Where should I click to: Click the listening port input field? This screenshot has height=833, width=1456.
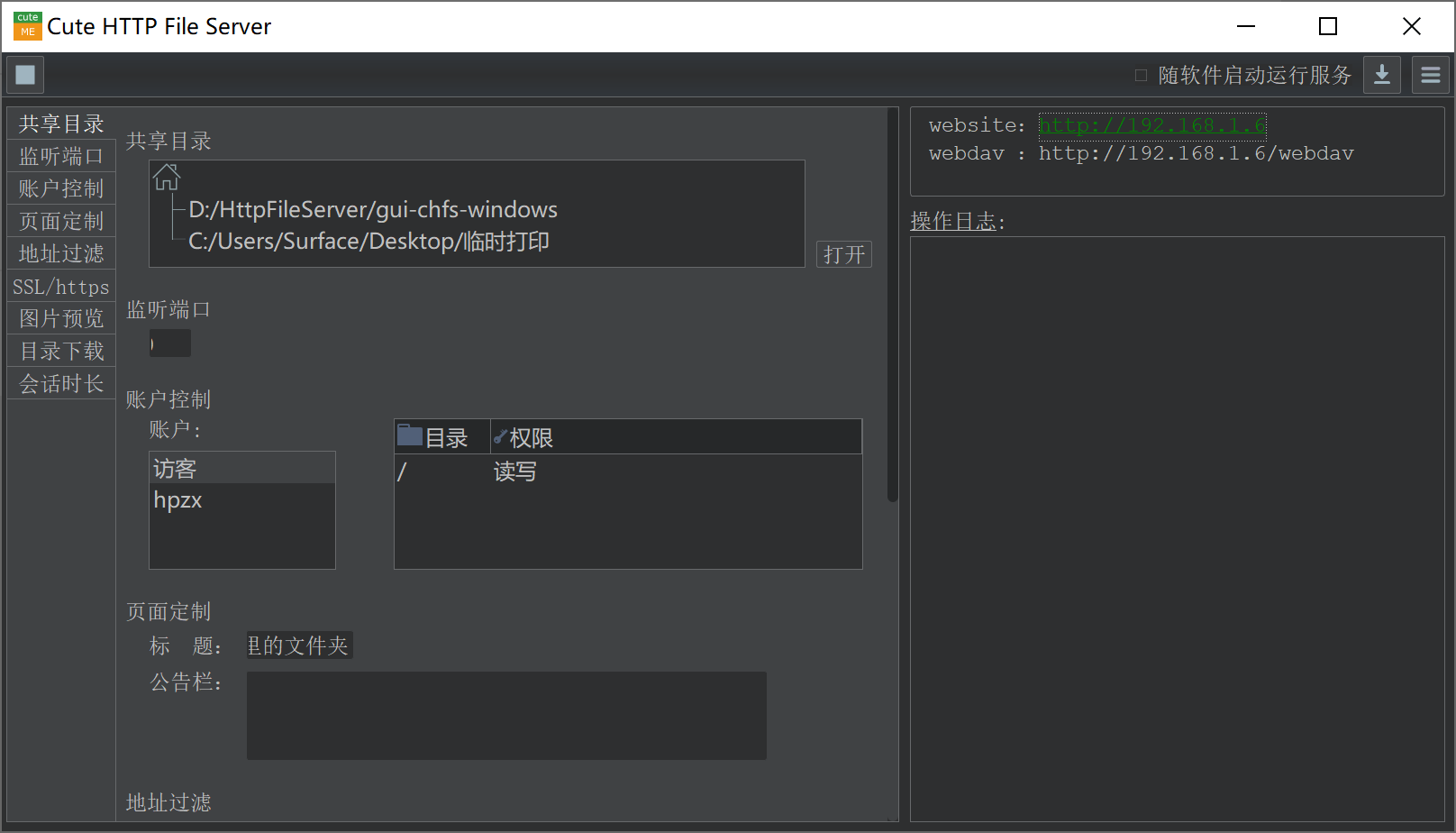pos(170,343)
